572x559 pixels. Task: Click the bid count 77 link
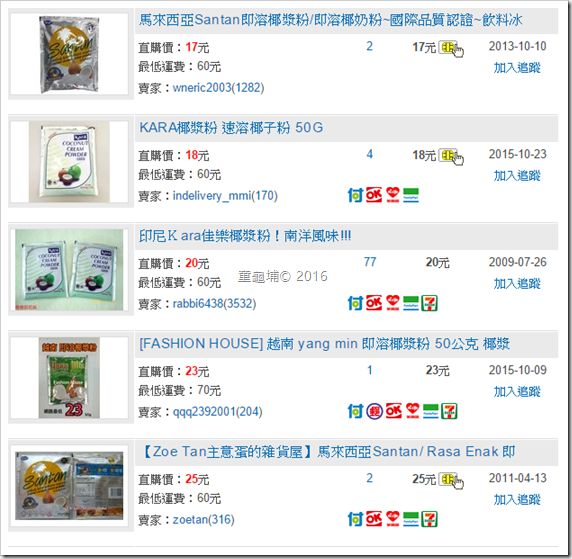coord(370,262)
